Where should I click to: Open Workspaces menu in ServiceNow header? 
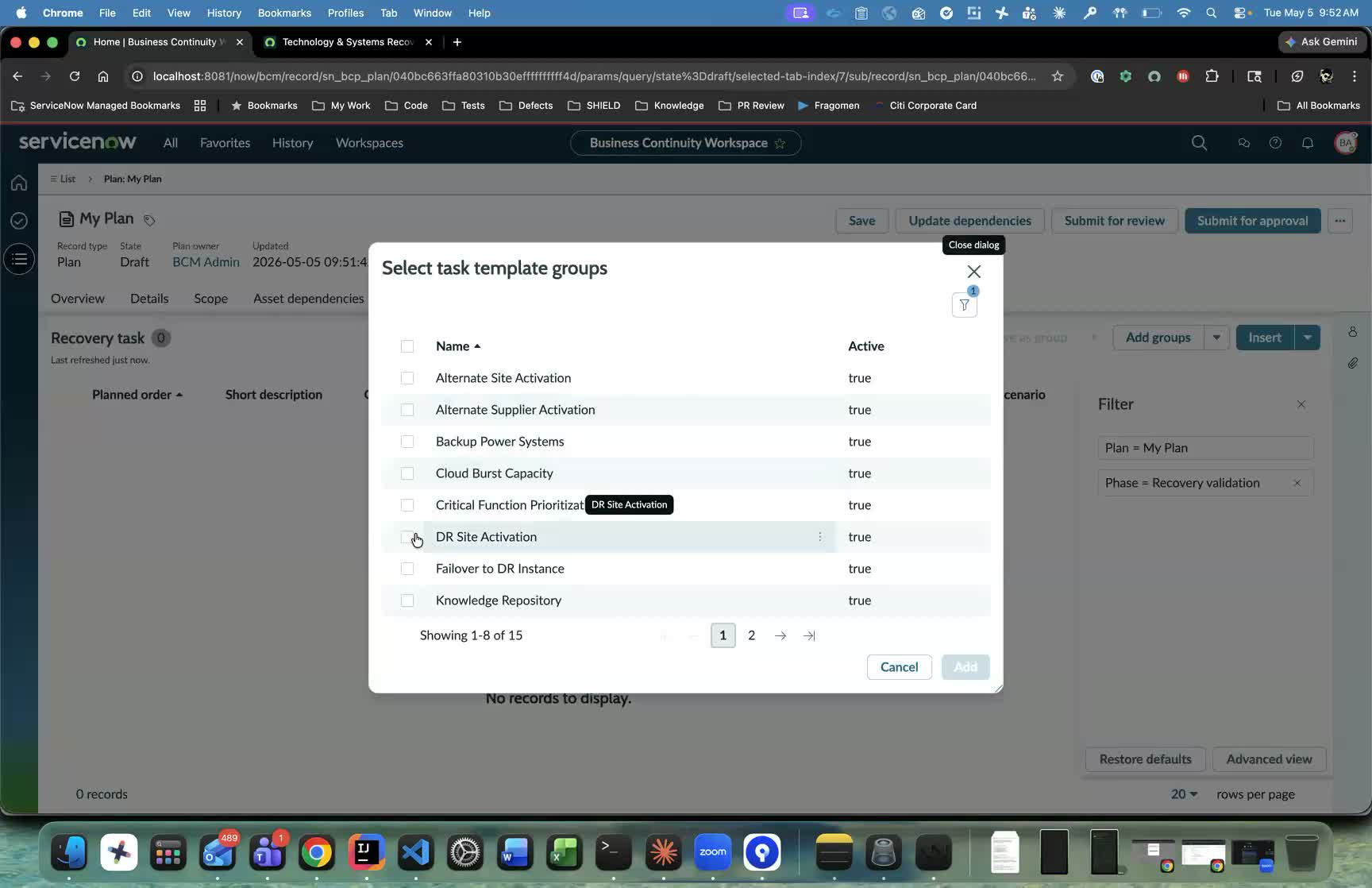(x=369, y=143)
